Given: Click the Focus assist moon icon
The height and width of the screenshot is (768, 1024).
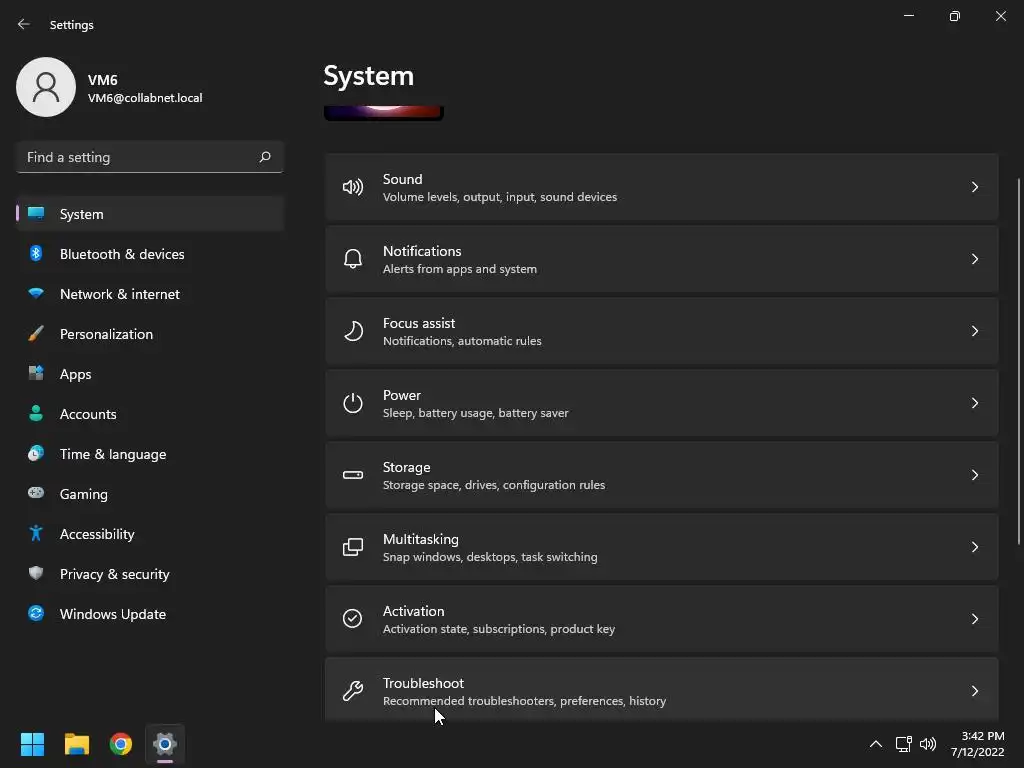Looking at the screenshot, I should [353, 331].
